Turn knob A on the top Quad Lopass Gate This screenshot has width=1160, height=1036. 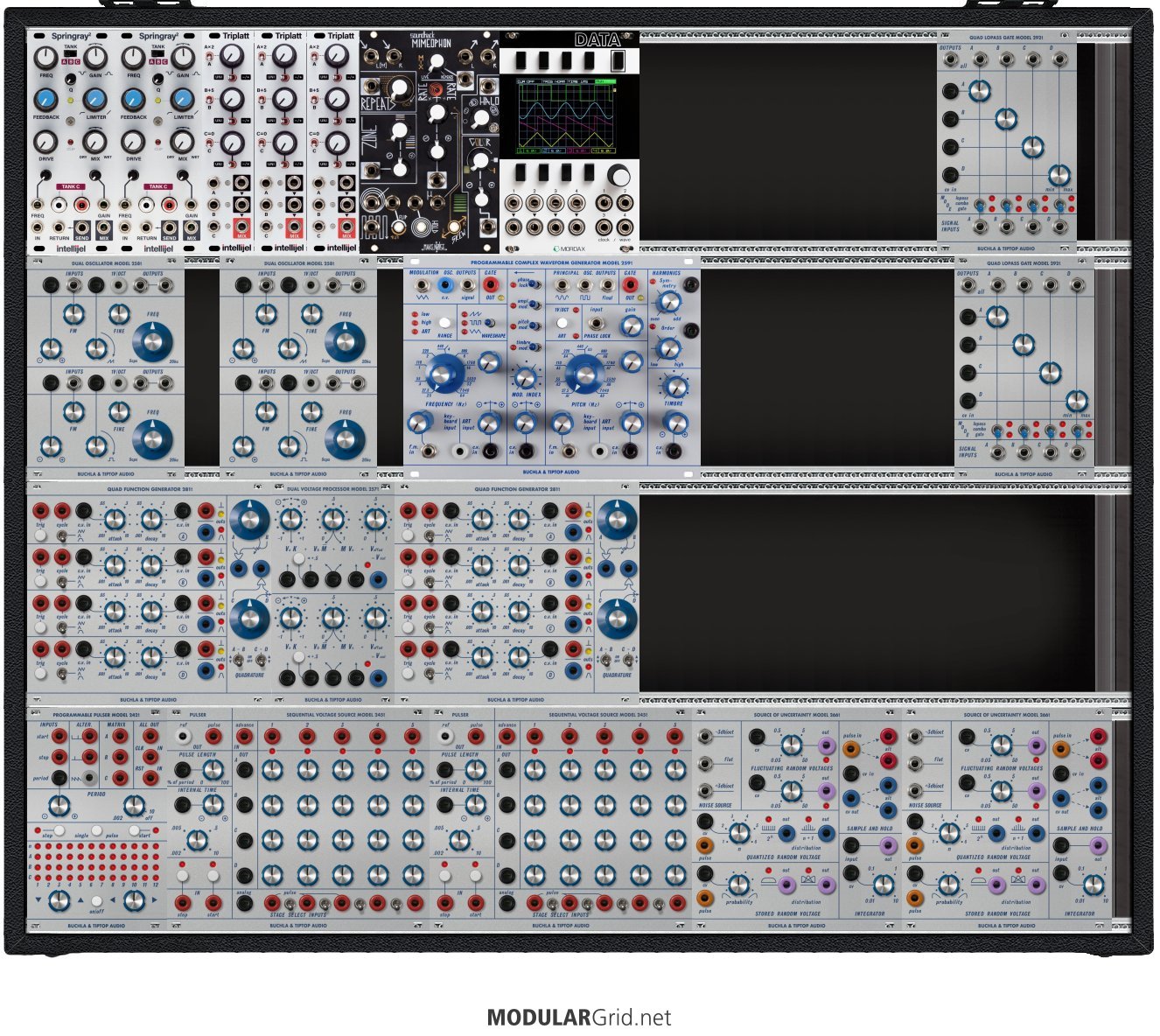click(980, 91)
